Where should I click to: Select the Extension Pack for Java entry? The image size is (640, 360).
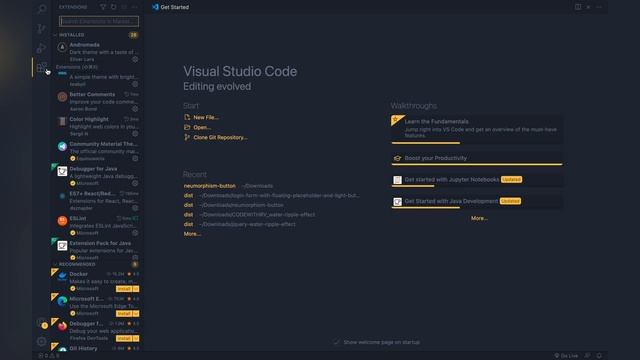(97, 250)
